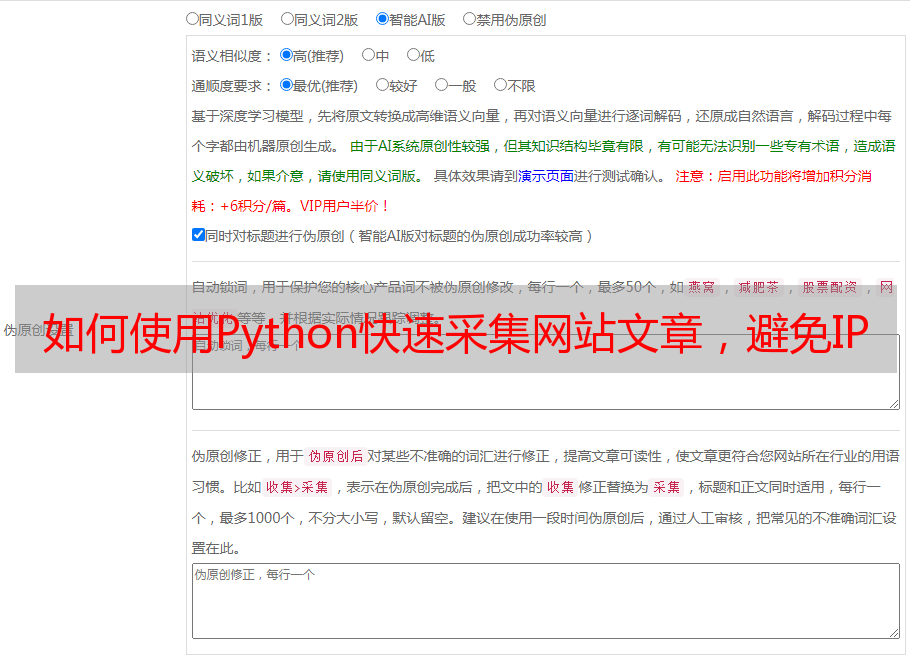The height and width of the screenshot is (658, 911).
Task: Select the 同义词1版 radio option
Action: pos(192,19)
